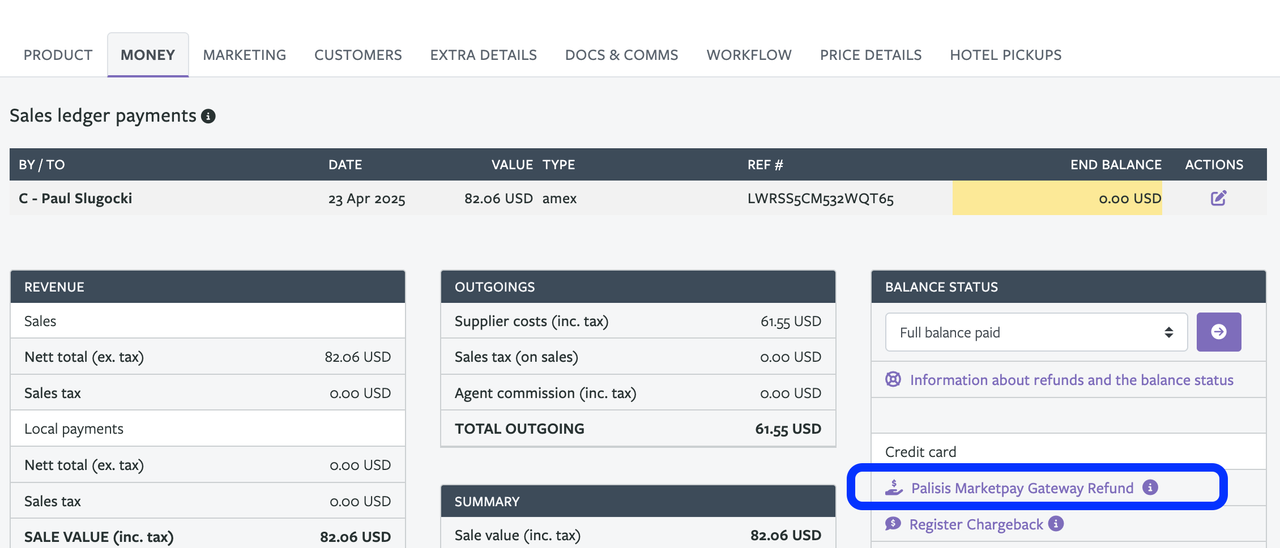The height and width of the screenshot is (548, 1280).
Task: Click the chargeback dollar badge icon
Action: tap(893, 524)
